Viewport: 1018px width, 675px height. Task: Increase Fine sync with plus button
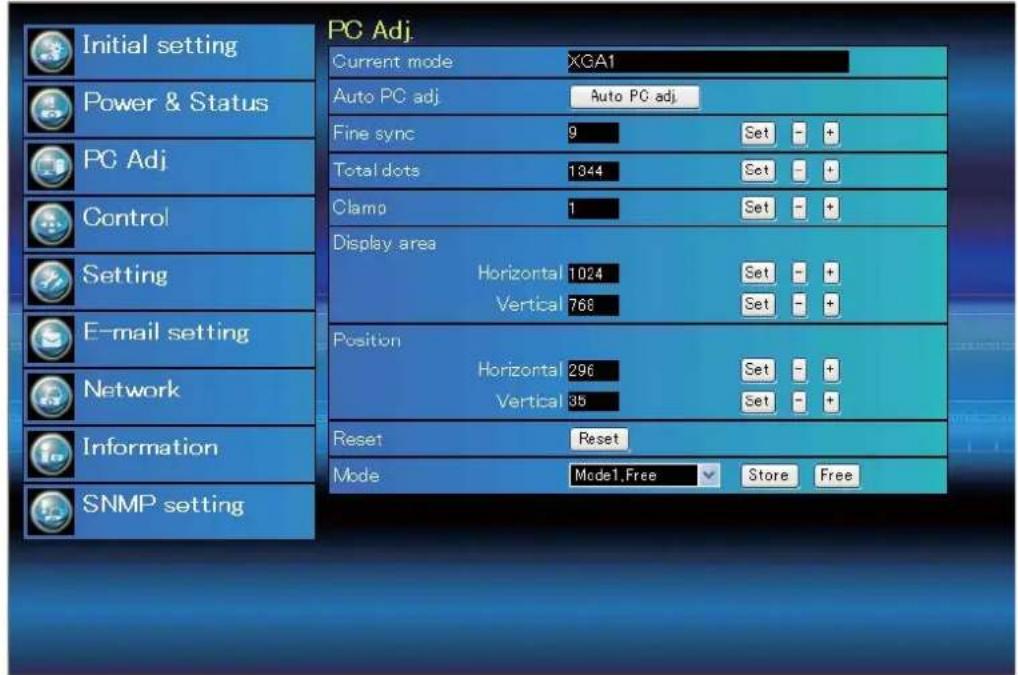pos(830,134)
